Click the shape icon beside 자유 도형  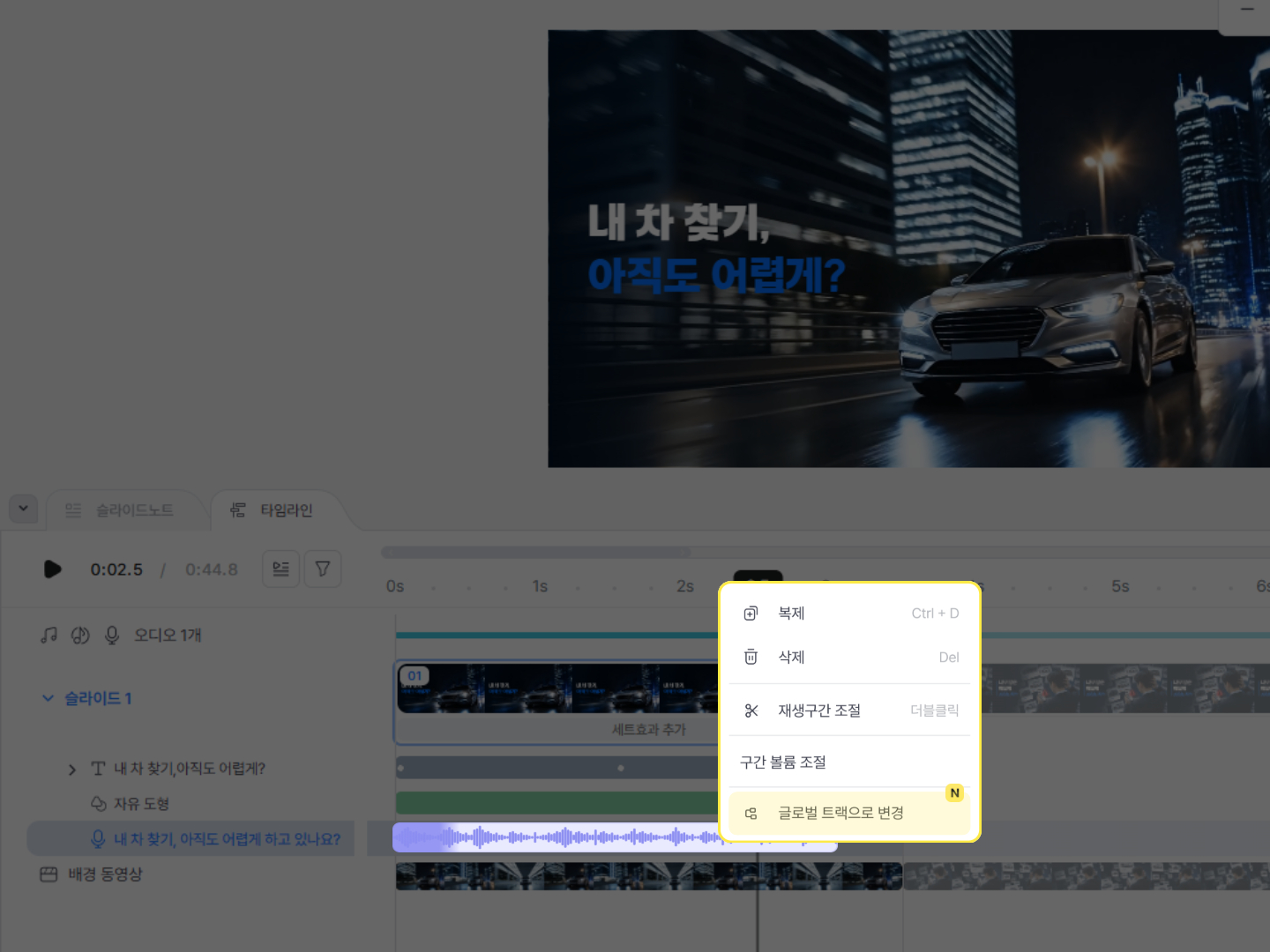[x=98, y=804]
